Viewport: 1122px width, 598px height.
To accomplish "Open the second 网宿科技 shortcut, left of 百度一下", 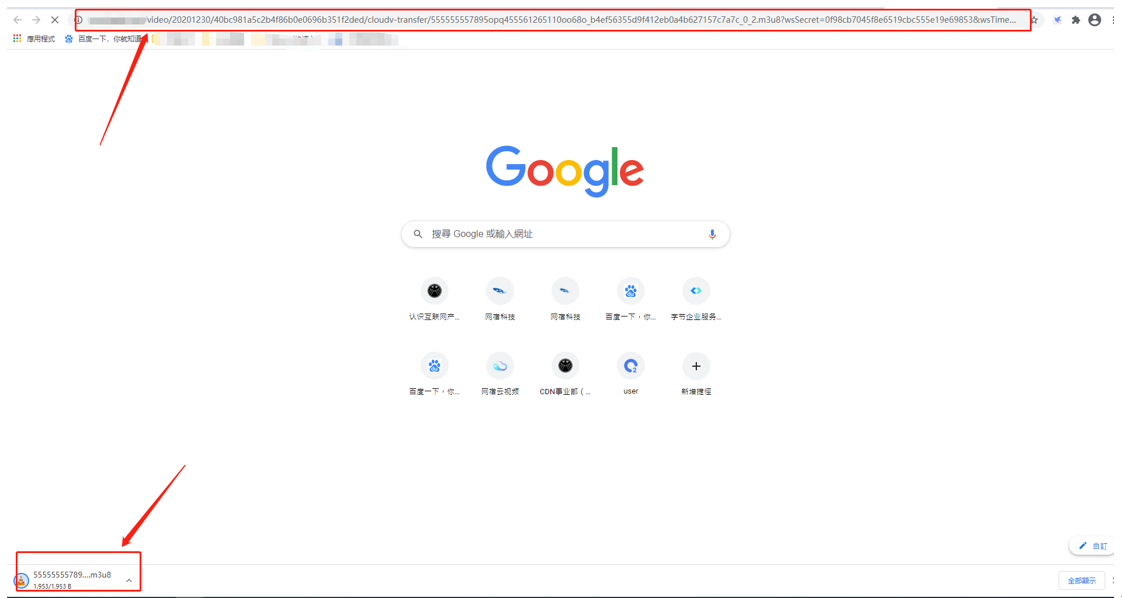I will pyautogui.click(x=565, y=299).
